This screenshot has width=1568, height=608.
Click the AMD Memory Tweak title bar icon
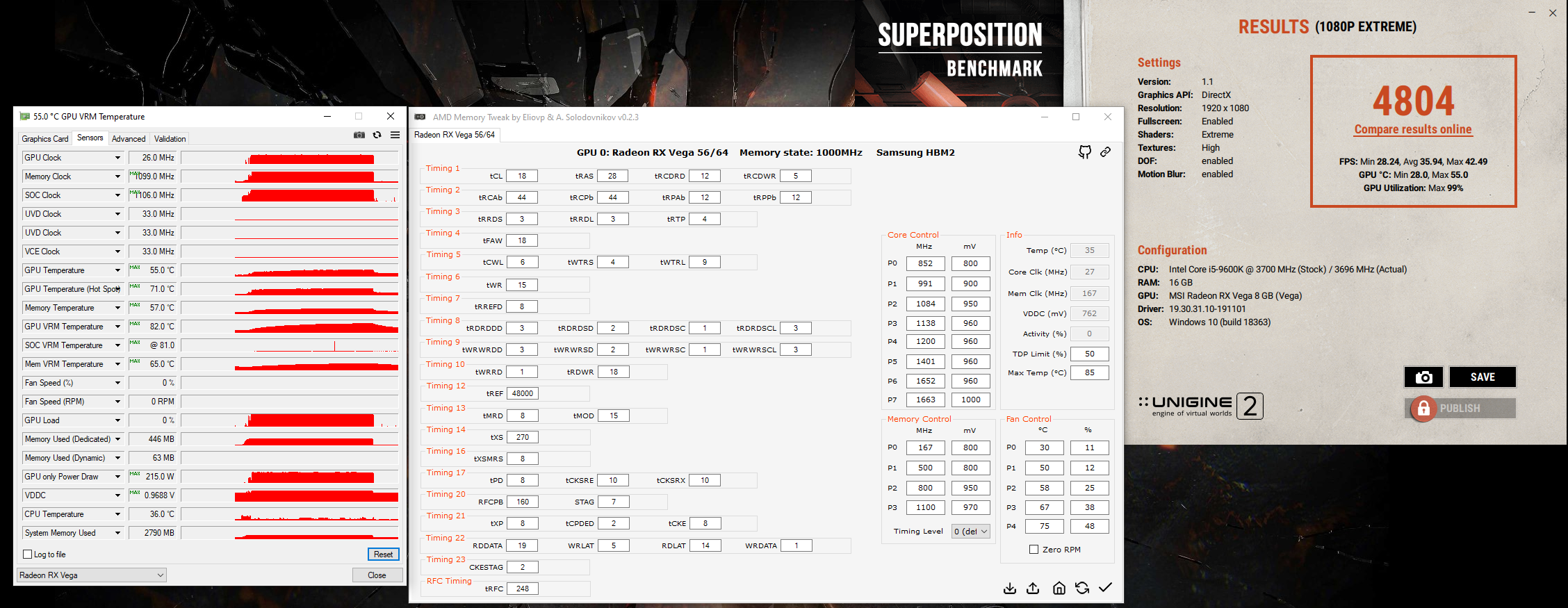(x=420, y=117)
